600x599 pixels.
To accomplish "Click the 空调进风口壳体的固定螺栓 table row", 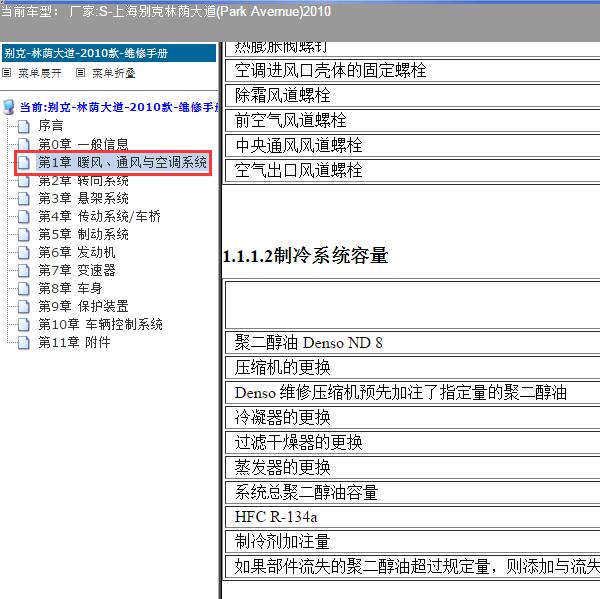I will click(412, 70).
